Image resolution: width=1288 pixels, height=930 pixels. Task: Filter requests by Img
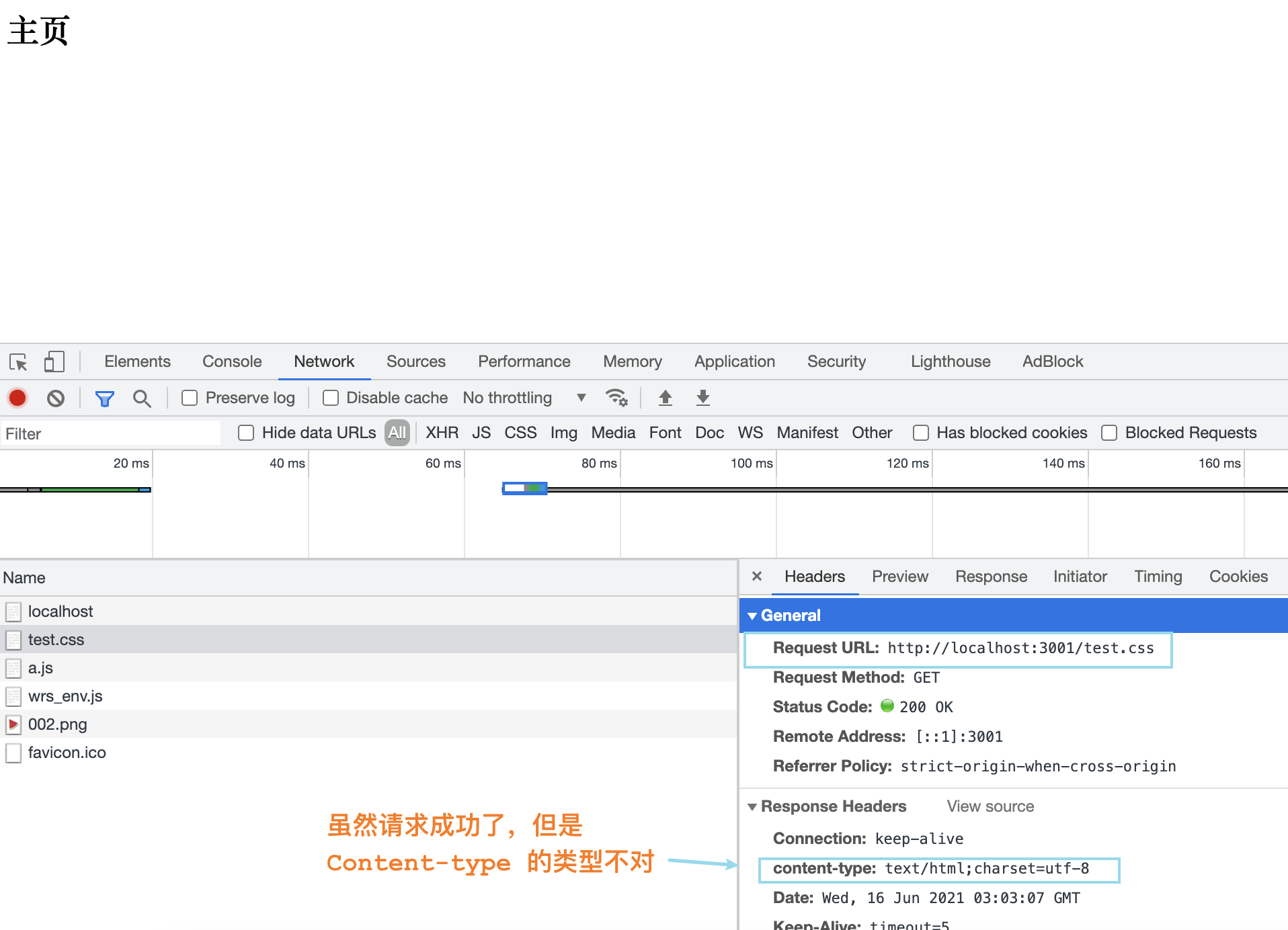564,433
